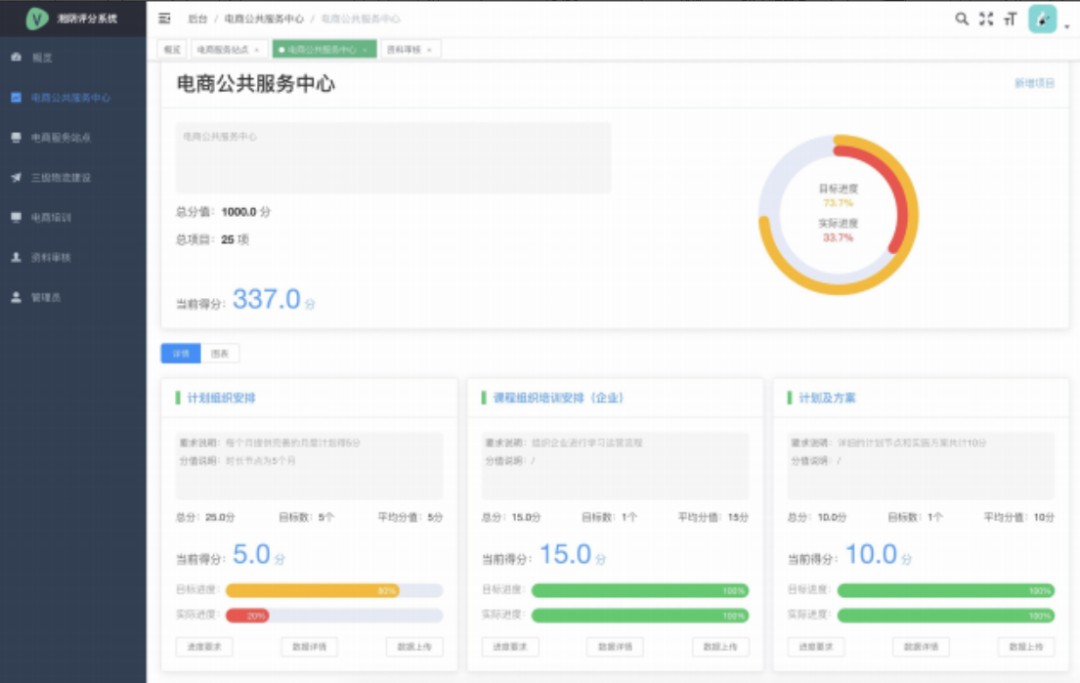Toggle fullscreen with the expand icon
1080x683 pixels.
point(986,19)
